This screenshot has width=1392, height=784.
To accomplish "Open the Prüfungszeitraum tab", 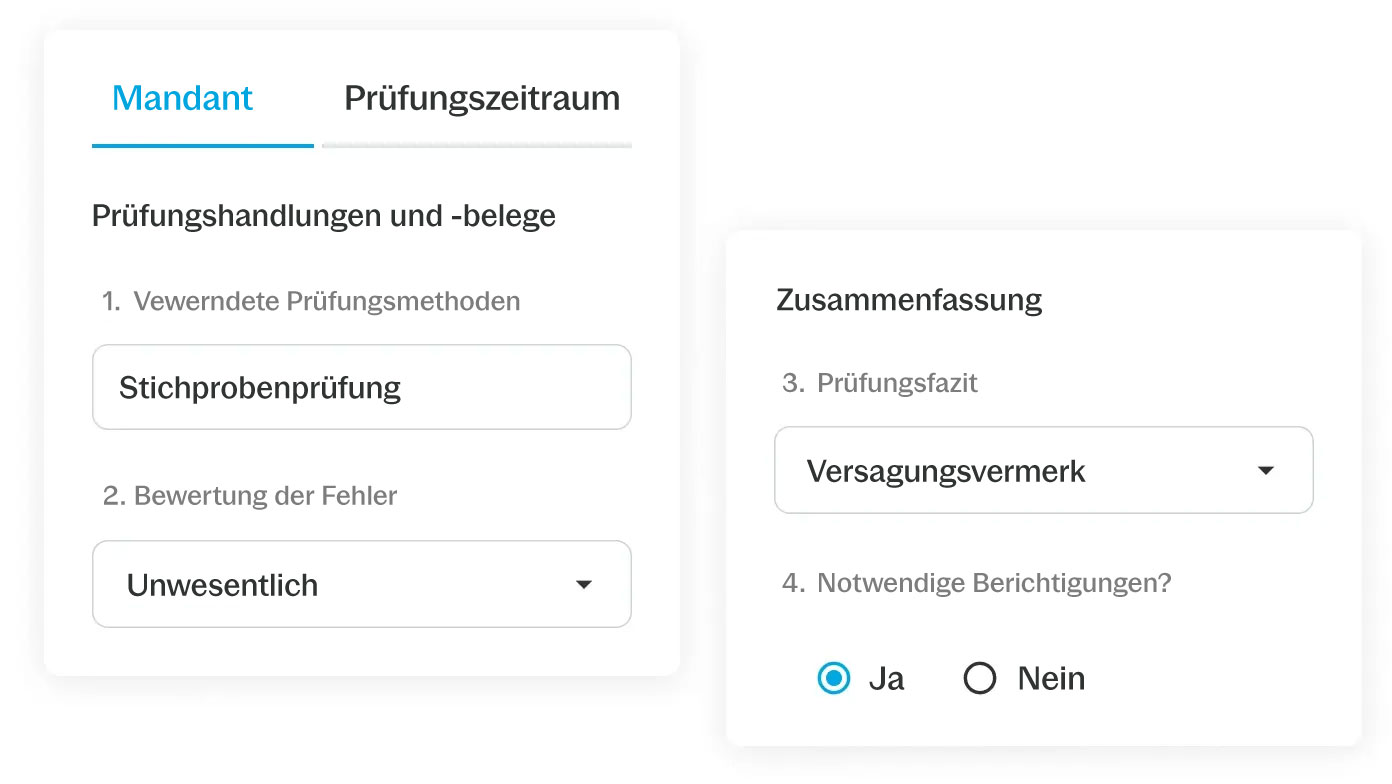I will 482,98.
